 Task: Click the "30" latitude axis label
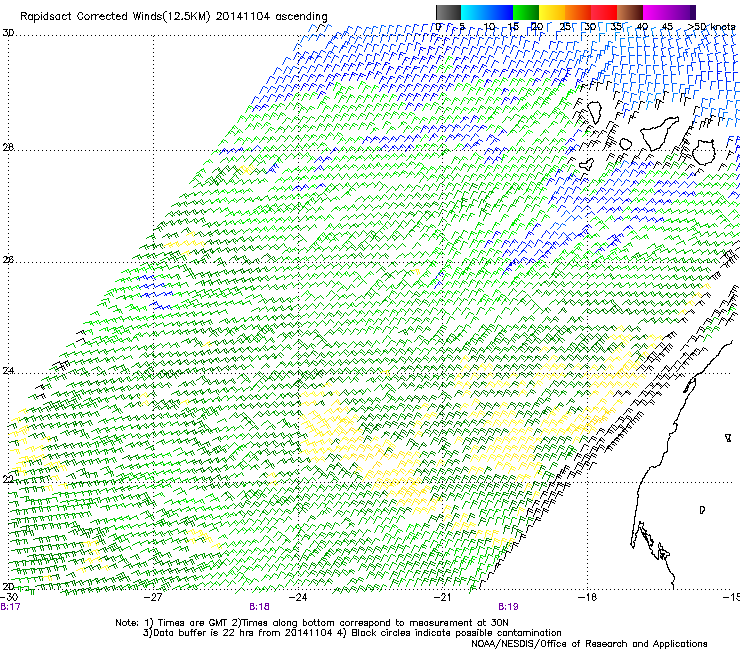8,33
